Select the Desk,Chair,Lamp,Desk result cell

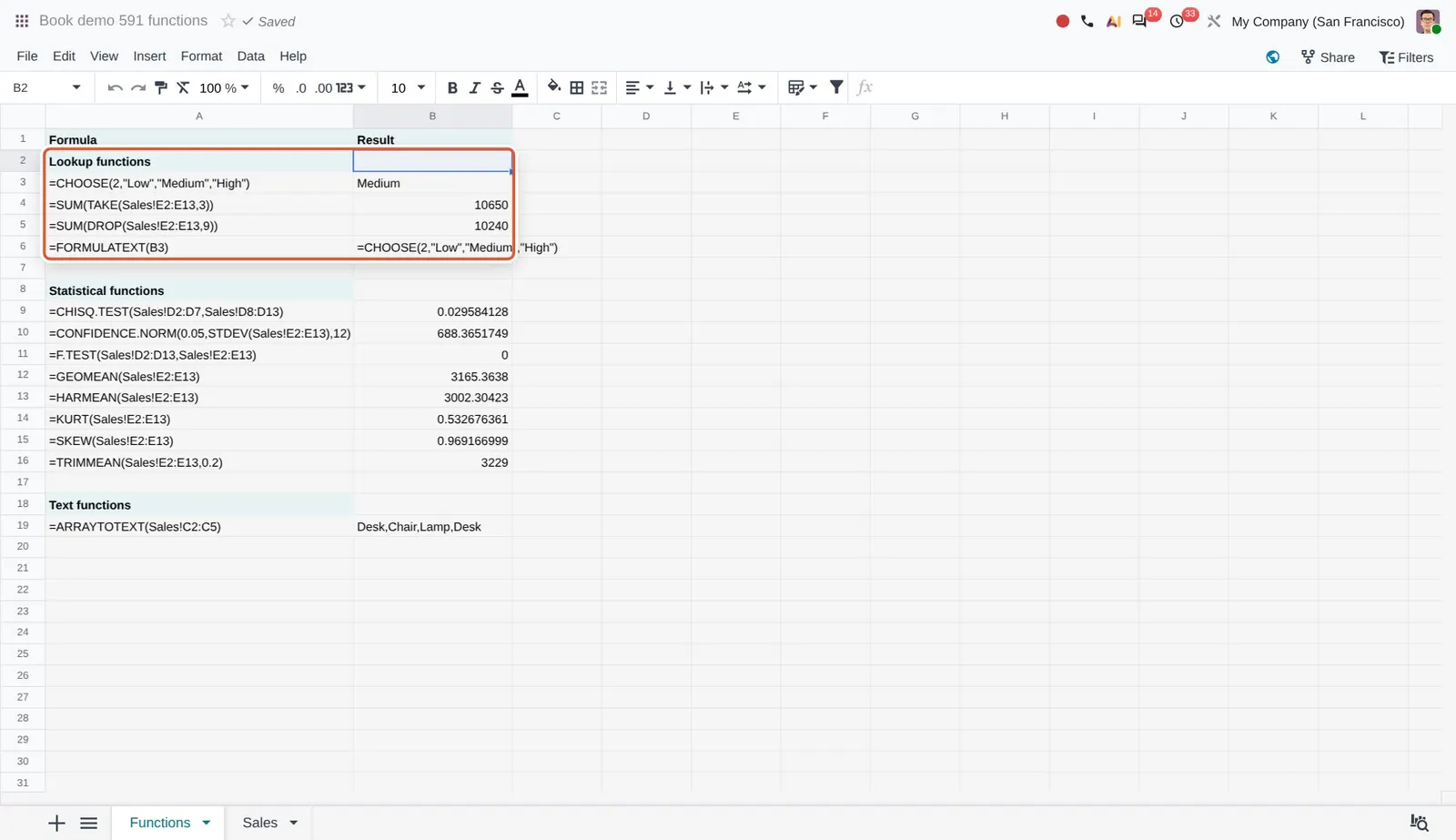click(x=432, y=527)
